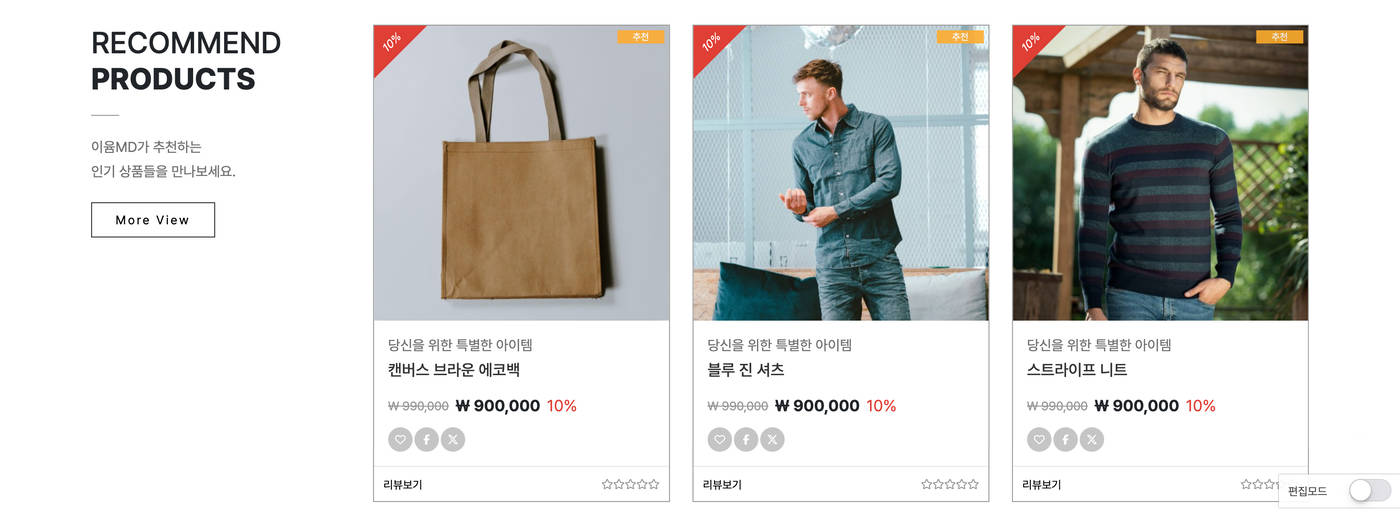Click the heart wishlist icon for 캔버스 브라운 에코백
Screen dimensions: 1400x521
(400, 439)
